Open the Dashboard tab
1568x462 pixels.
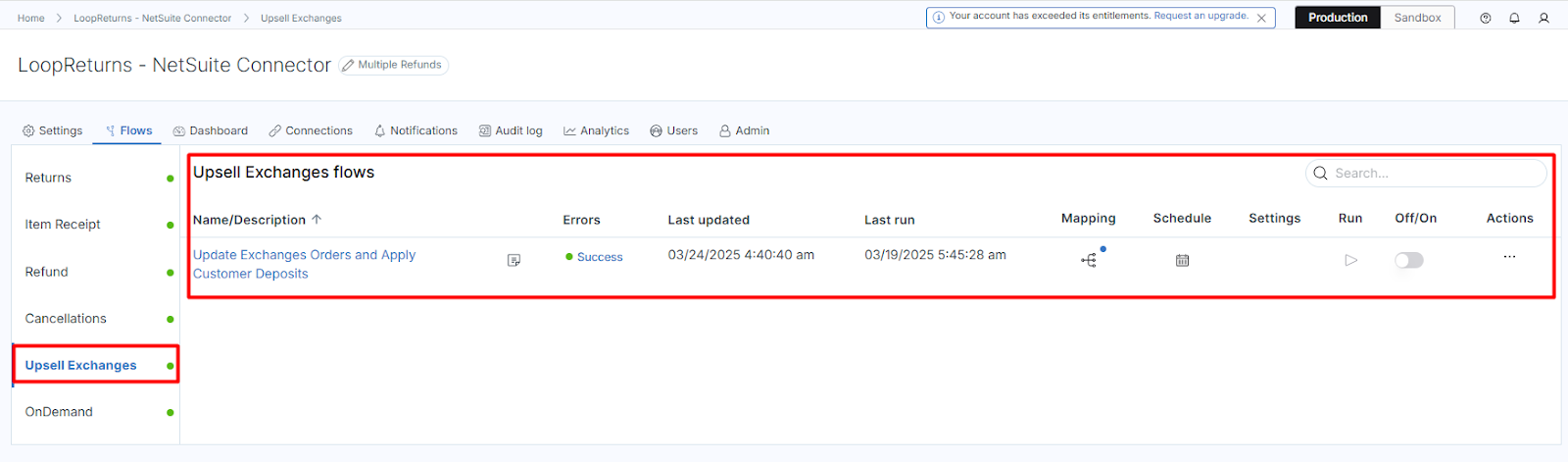(x=211, y=130)
